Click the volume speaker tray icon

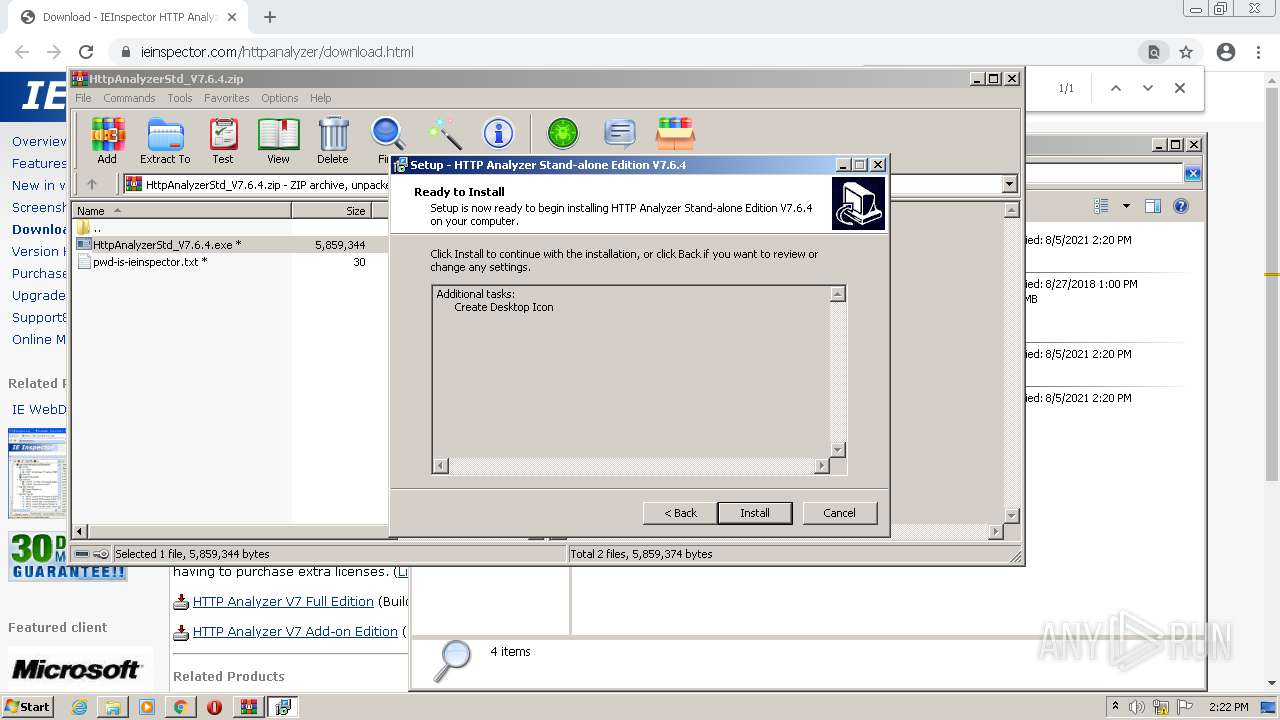coord(1136,707)
